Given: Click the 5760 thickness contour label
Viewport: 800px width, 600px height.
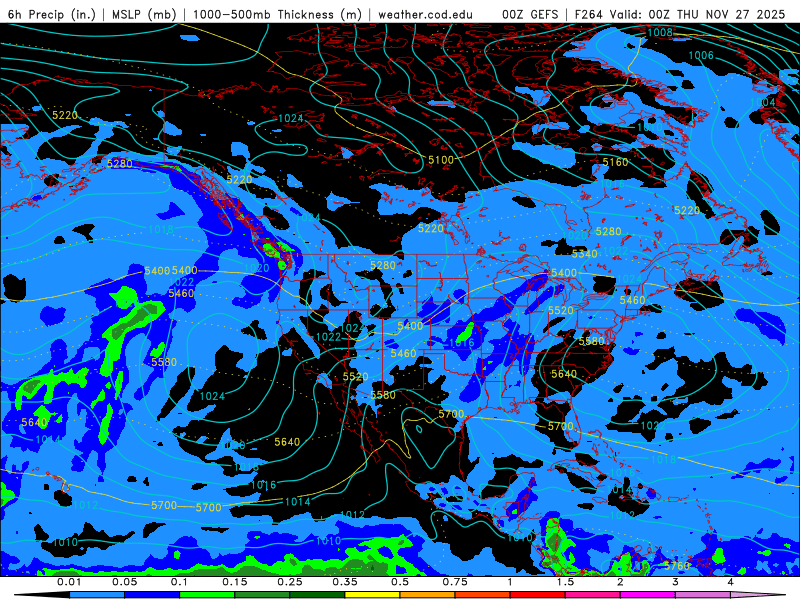Looking at the screenshot, I should coord(677,566).
